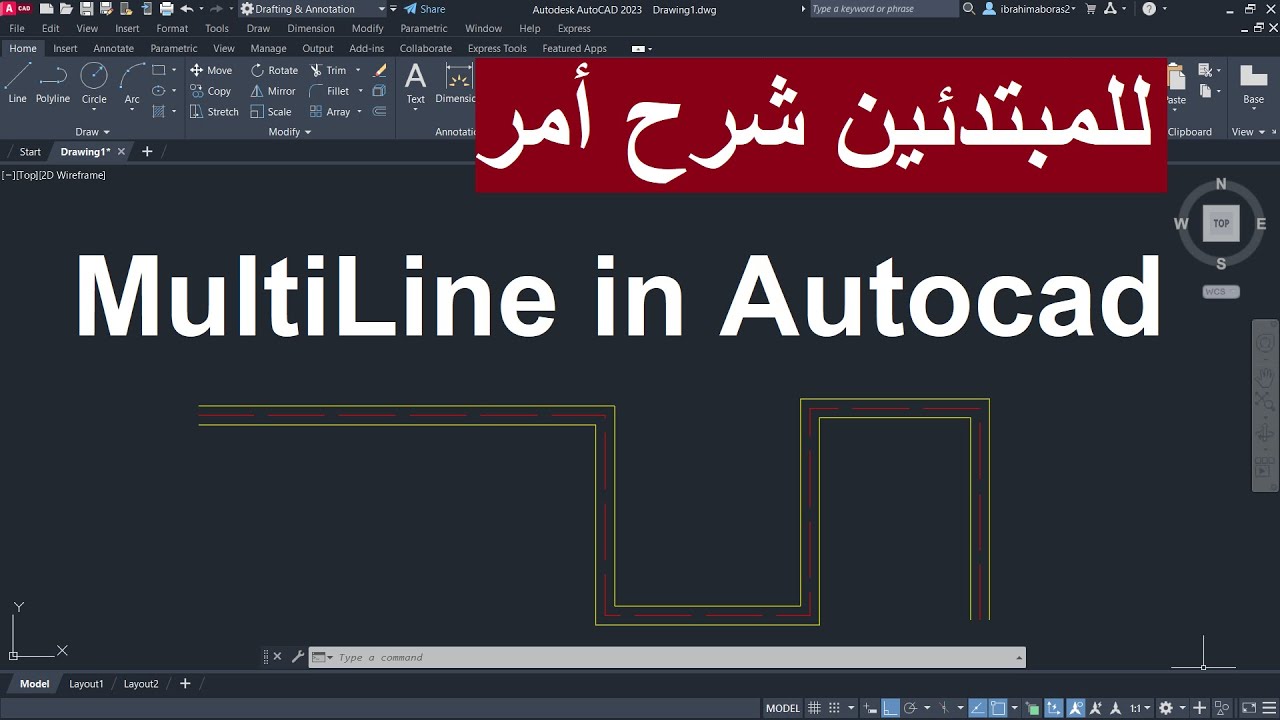Click the Open file icon
Viewport: 1280px width, 720px height.
tap(66, 9)
